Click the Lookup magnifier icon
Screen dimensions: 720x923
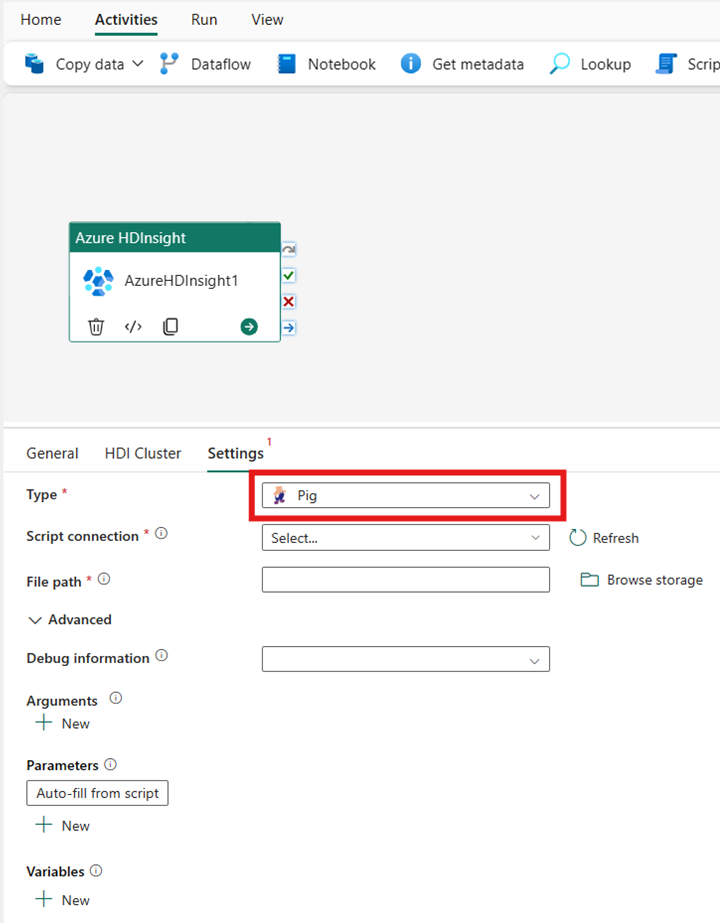click(559, 64)
